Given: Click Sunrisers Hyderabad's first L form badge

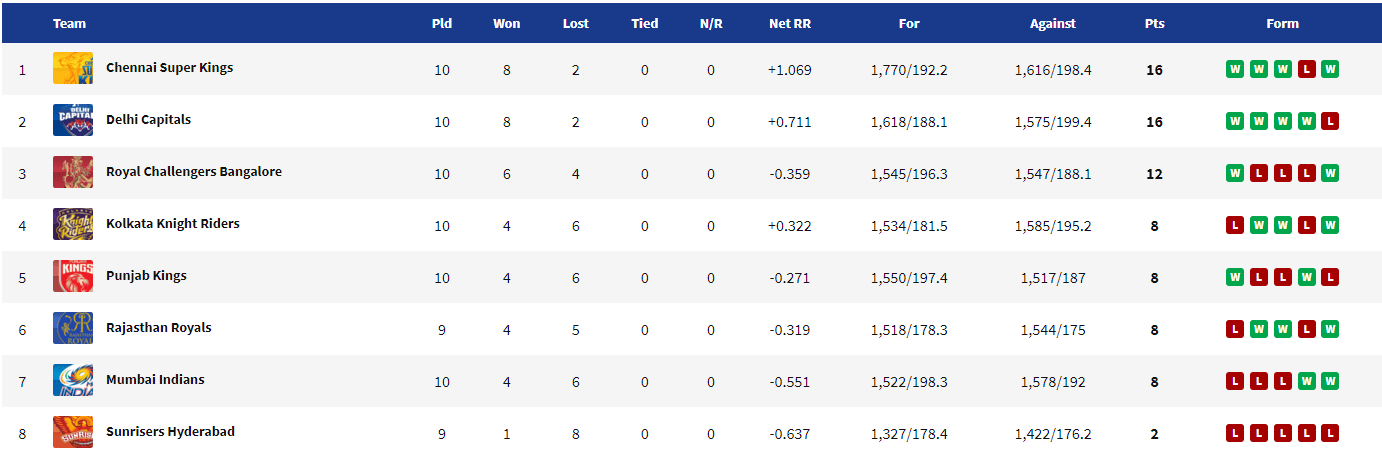Looking at the screenshot, I should pos(1235,434).
